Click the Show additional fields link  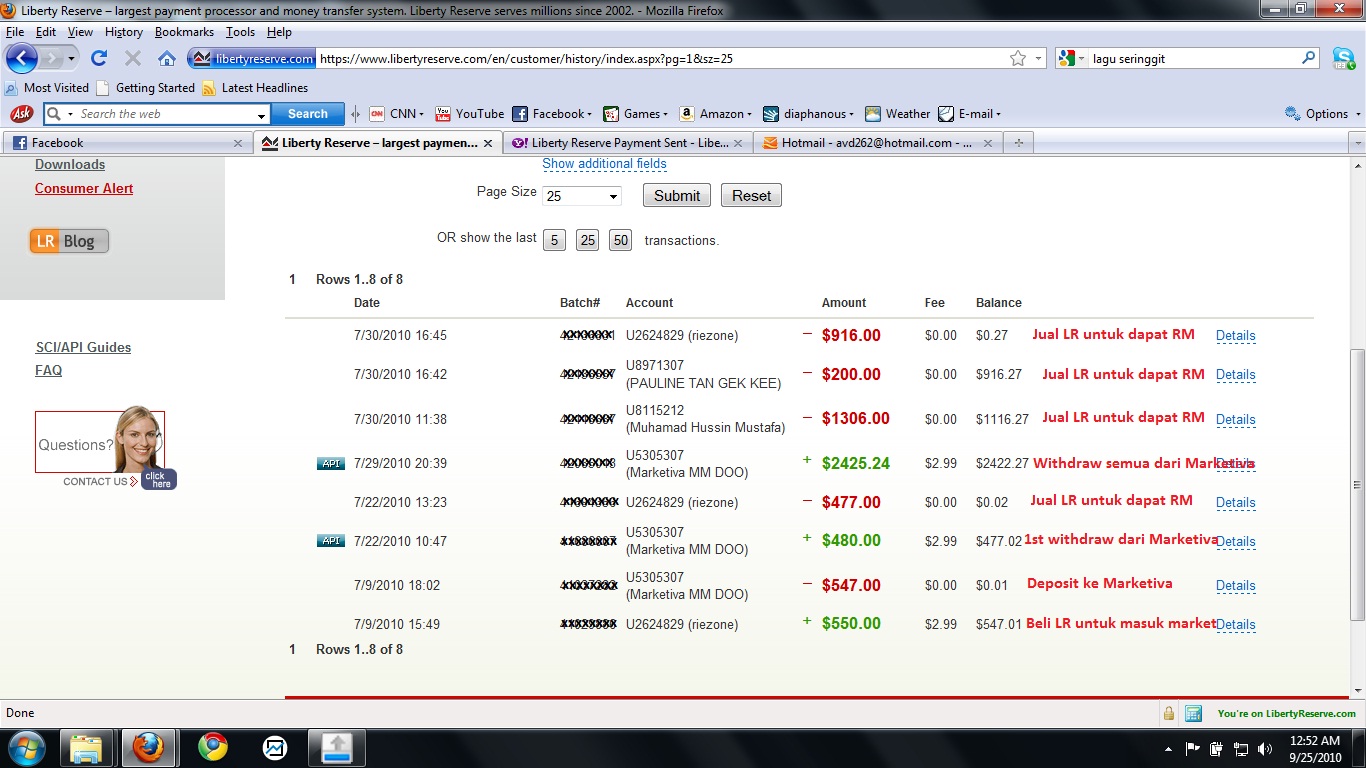[x=604, y=164]
